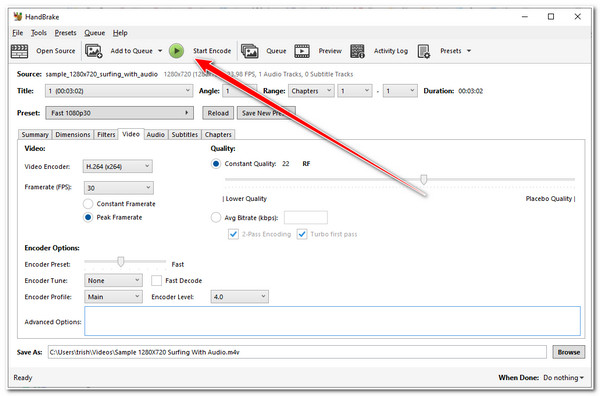Switch to the Audio tab
Viewport: 600px width, 396px height.
coord(156,135)
